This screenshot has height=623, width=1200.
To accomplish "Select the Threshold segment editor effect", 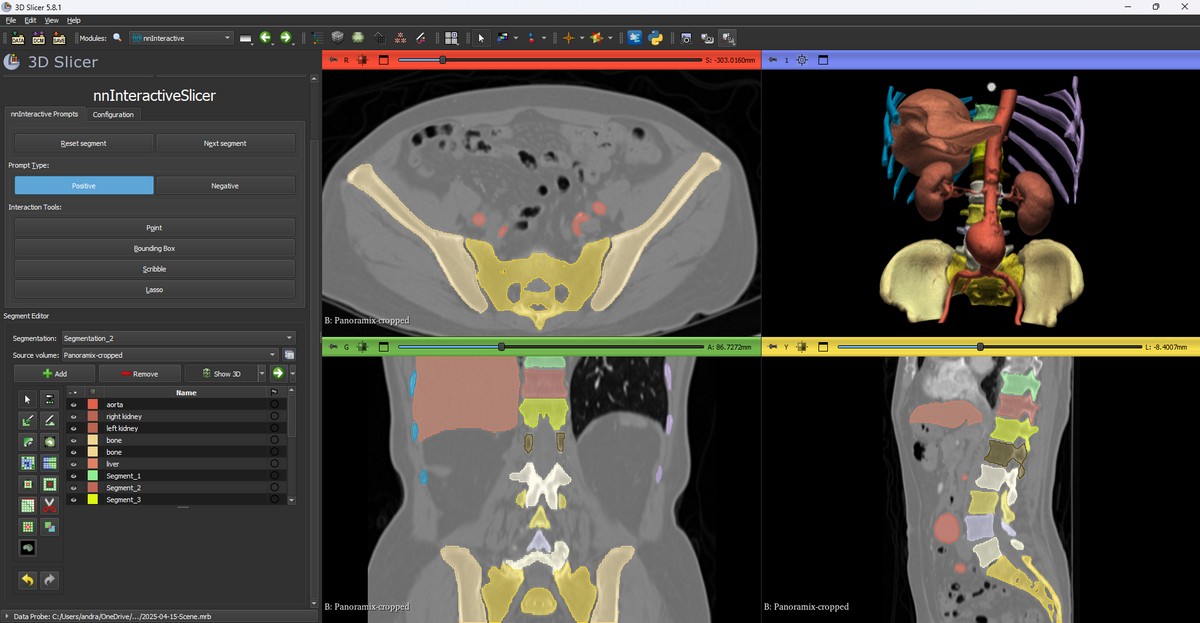I will [x=49, y=399].
